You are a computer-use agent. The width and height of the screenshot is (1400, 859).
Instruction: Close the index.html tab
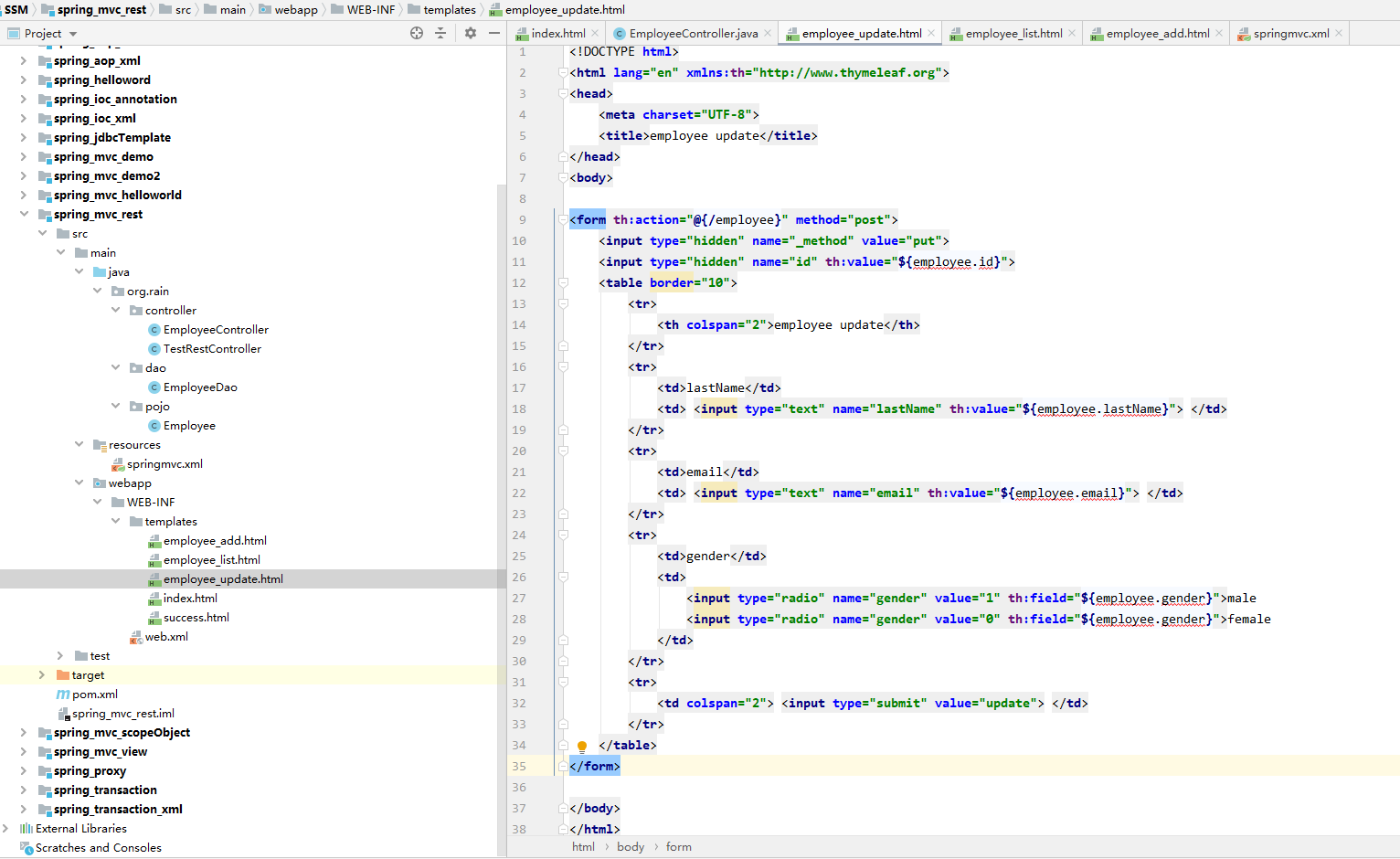click(595, 33)
